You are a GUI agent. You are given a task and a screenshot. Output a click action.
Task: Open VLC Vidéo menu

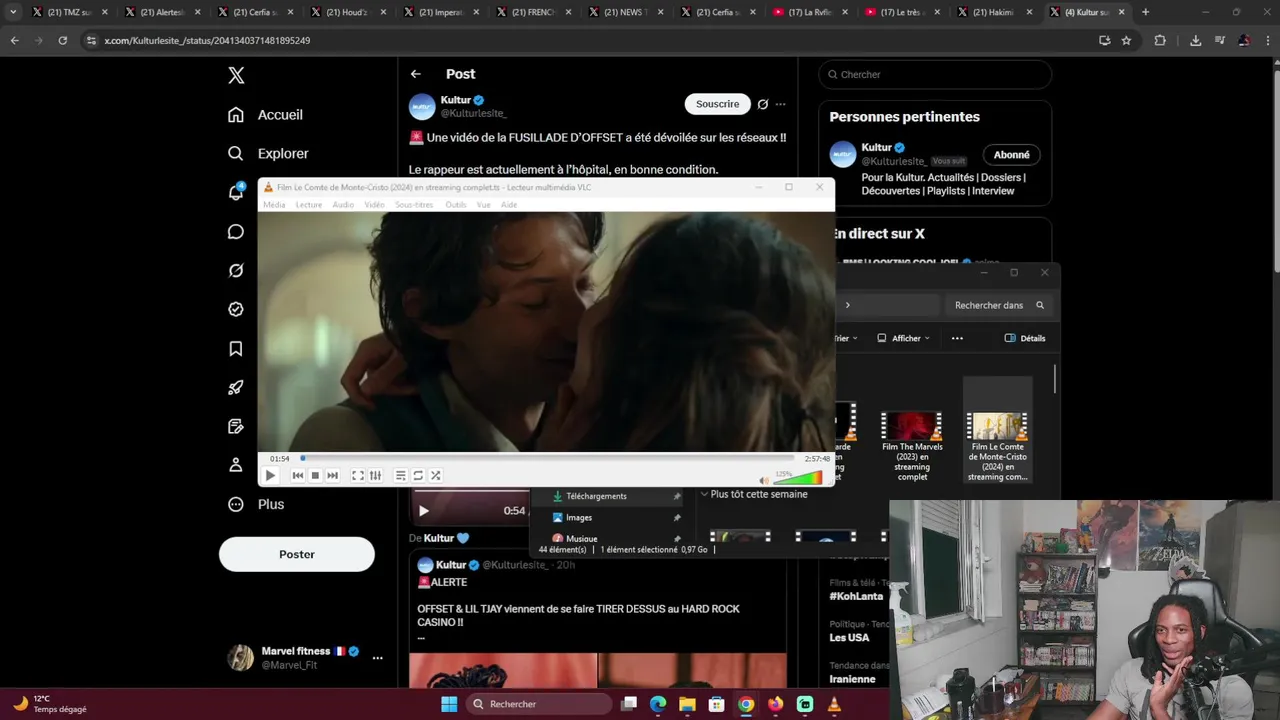(374, 205)
